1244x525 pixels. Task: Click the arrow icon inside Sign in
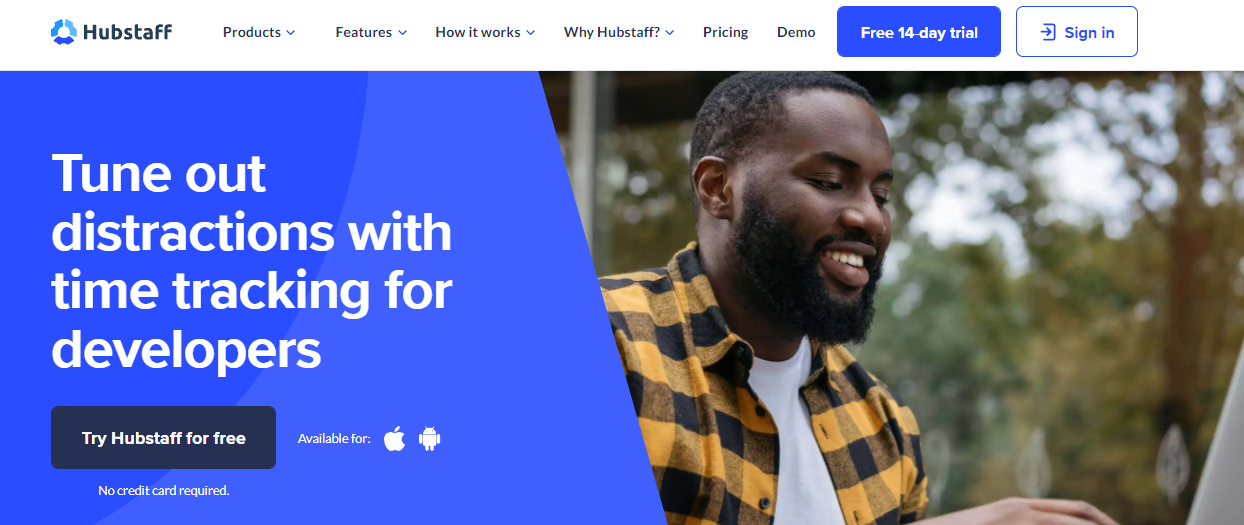coord(1048,32)
